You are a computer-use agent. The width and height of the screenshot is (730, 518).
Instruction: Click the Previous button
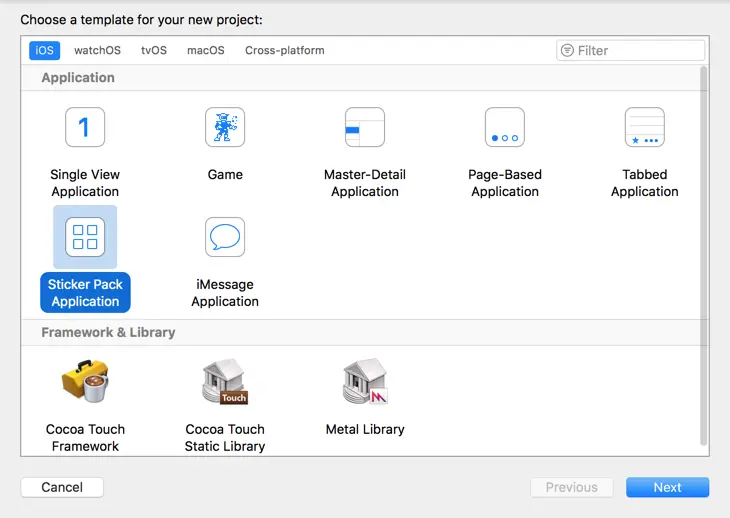coord(571,487)
